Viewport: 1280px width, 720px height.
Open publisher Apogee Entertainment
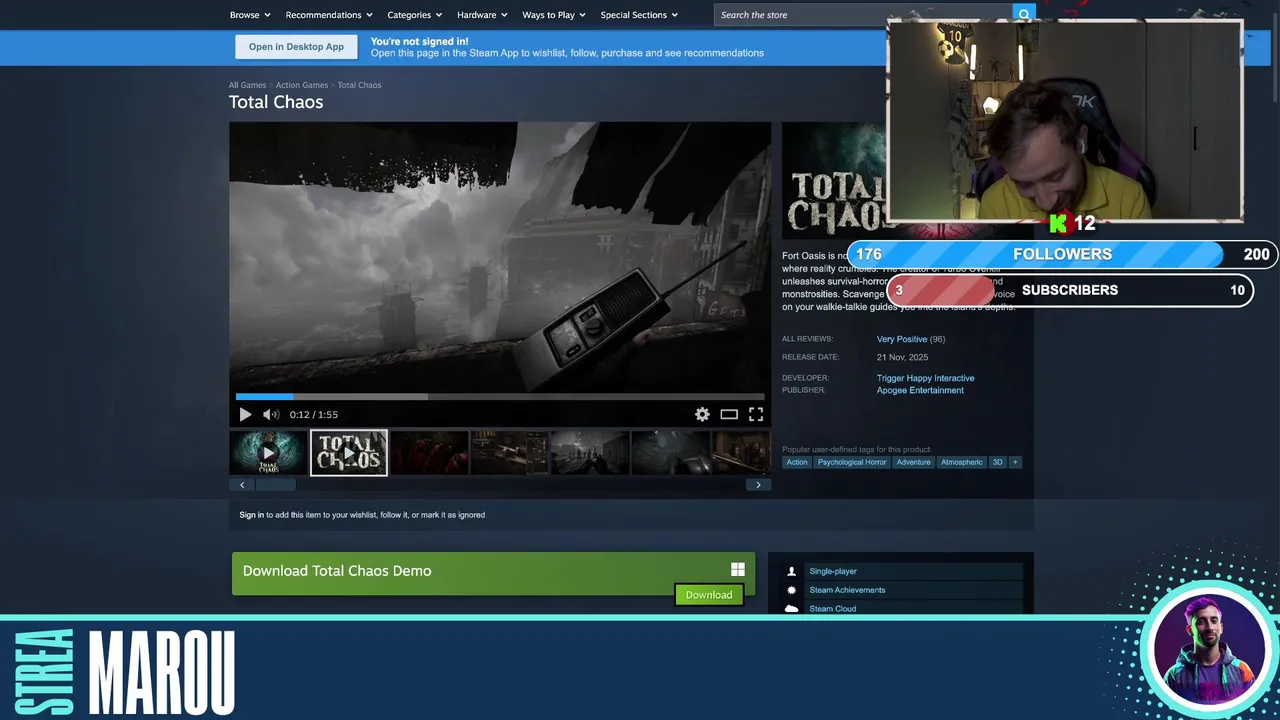point(920,390)
